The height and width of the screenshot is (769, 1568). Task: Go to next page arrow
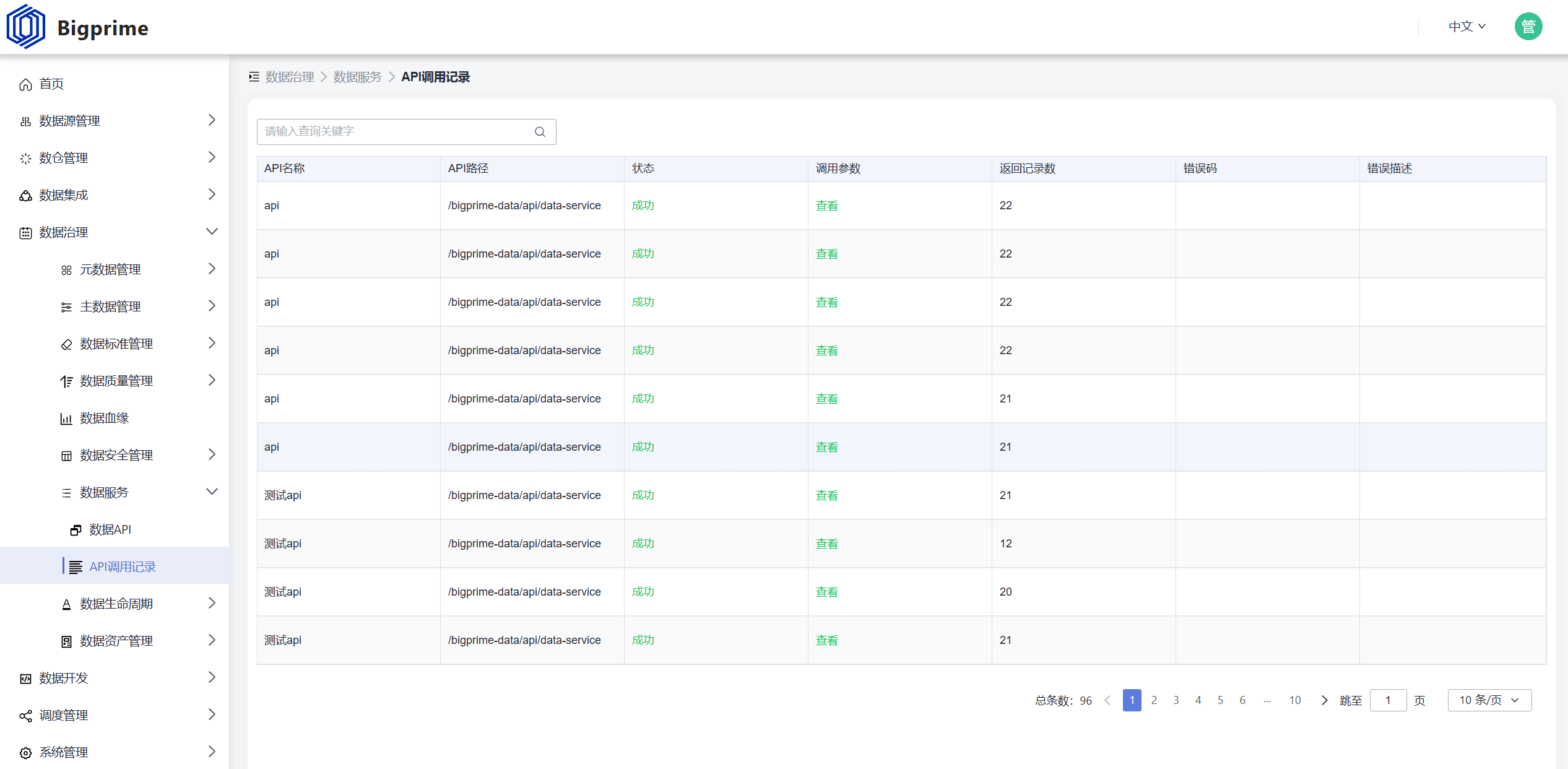(1324, 700)
